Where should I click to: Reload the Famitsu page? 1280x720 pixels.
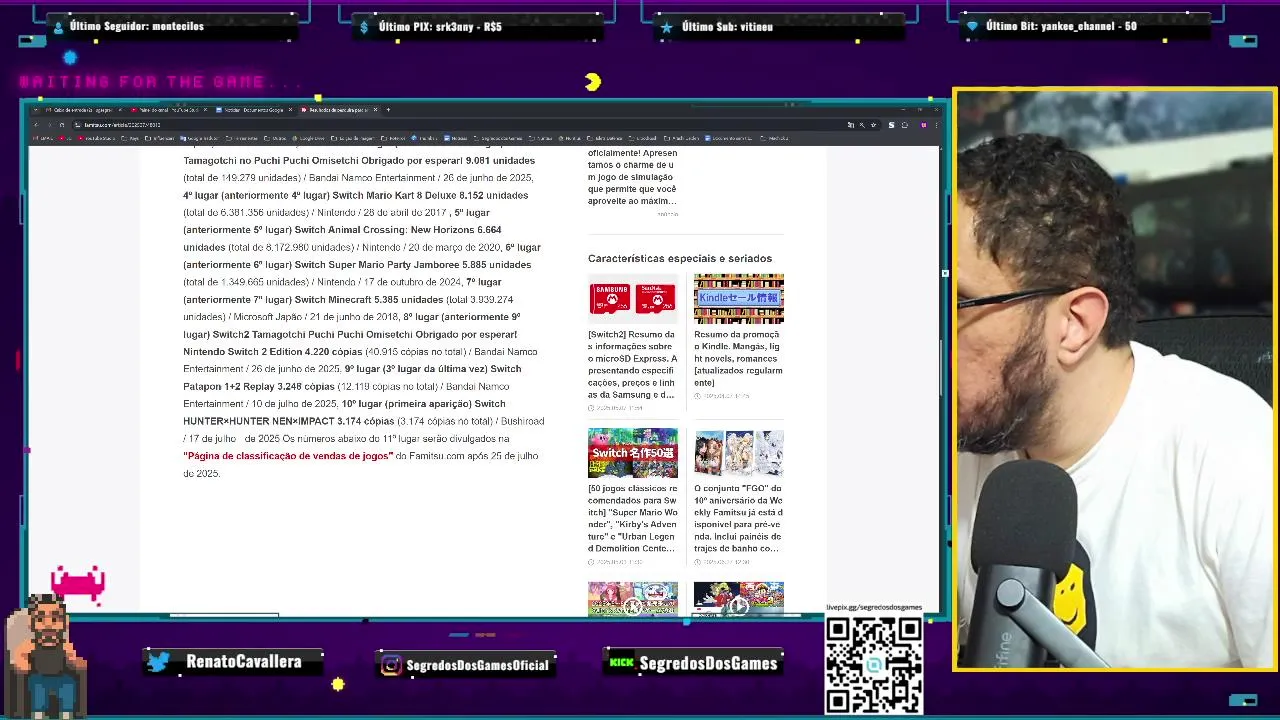(x=62, y=125)
